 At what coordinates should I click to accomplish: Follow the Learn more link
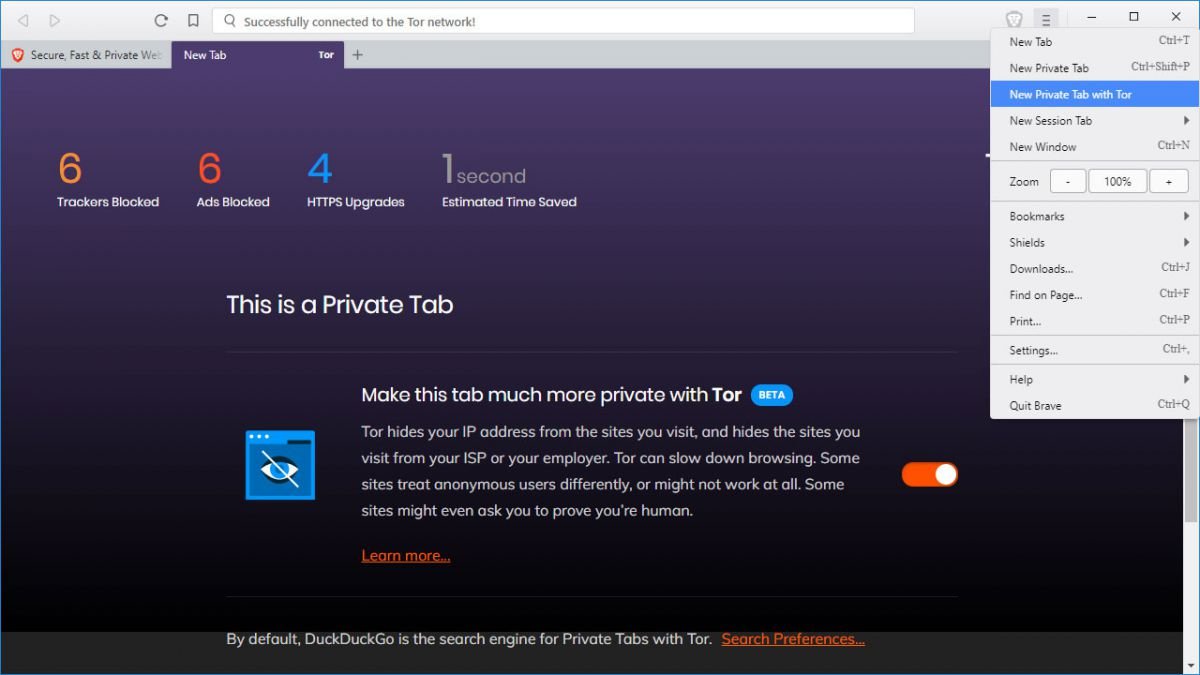(406, 556)
